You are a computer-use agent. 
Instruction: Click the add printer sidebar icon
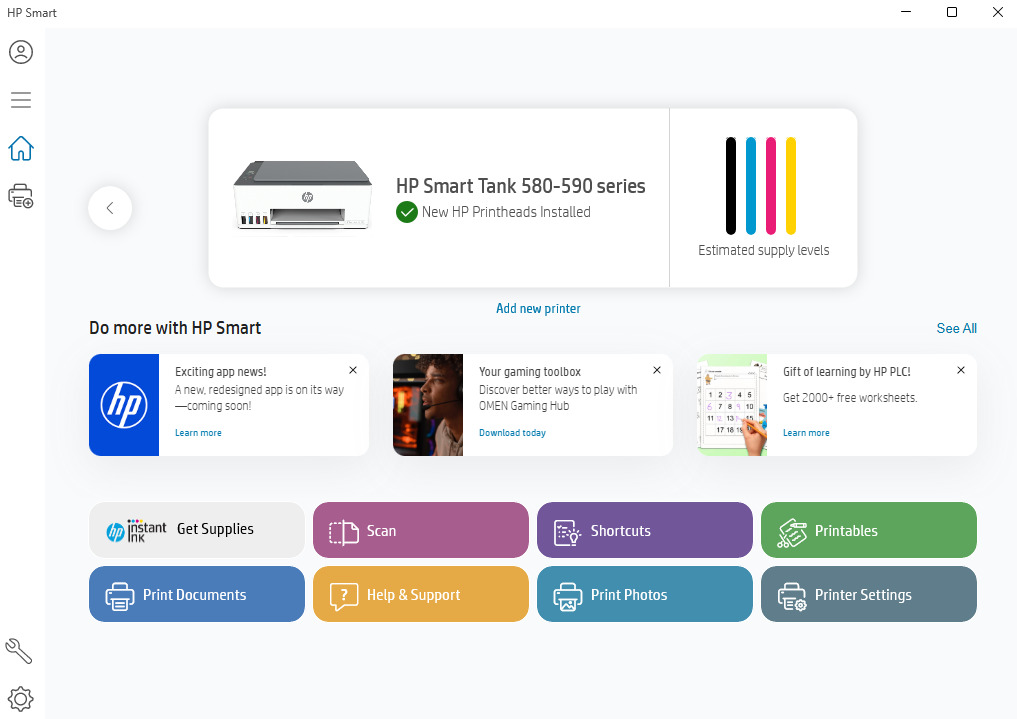tap(21, 196)
